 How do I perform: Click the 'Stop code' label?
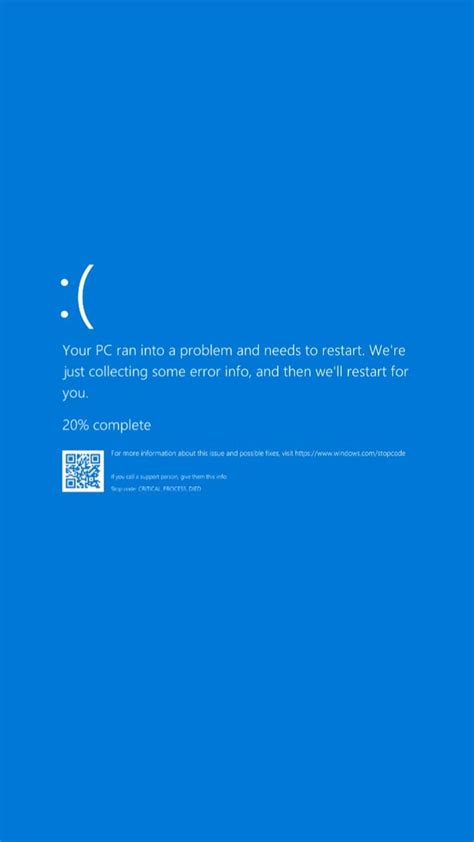click(x=123, y=489)
